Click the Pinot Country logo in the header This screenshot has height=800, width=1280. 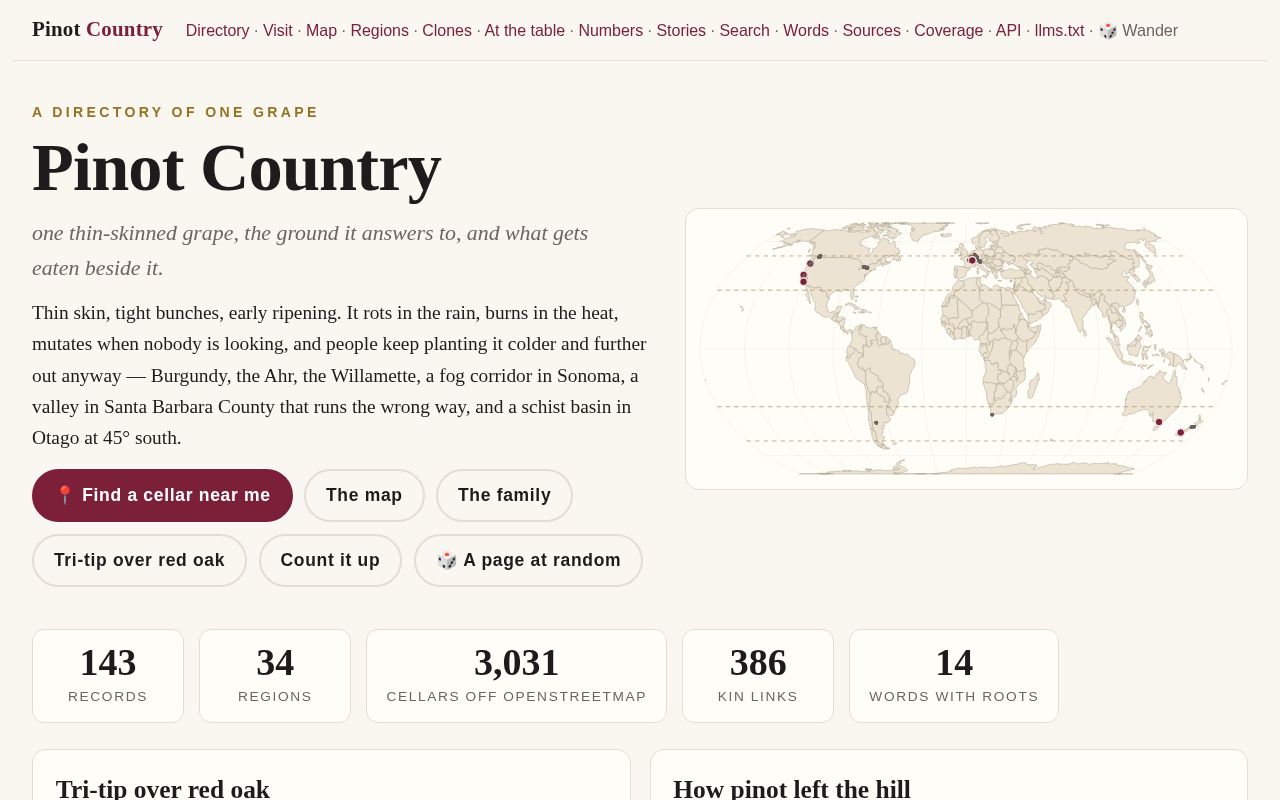pyautogui.click(x=97, y=29)
